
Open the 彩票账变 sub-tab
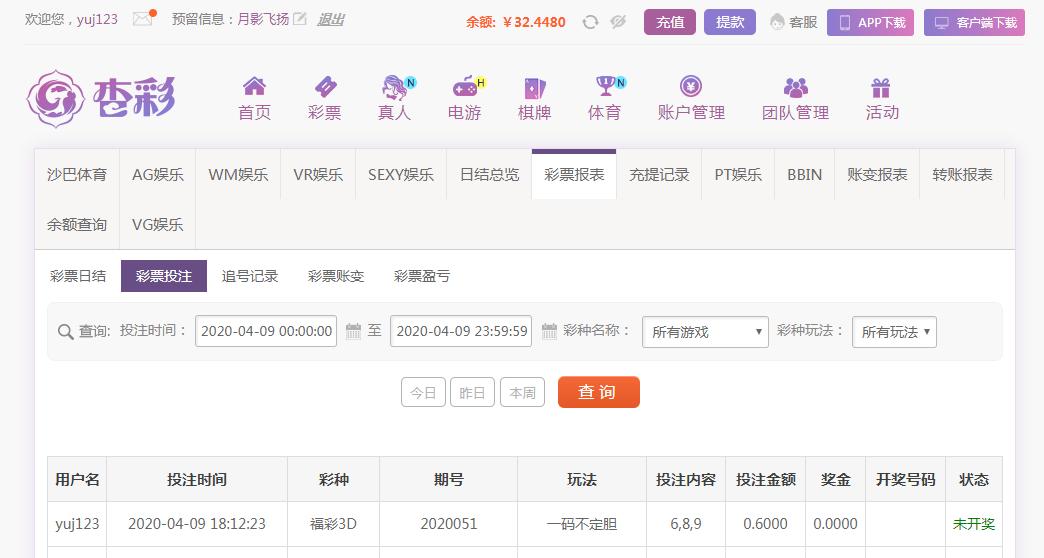click(336, 276)
